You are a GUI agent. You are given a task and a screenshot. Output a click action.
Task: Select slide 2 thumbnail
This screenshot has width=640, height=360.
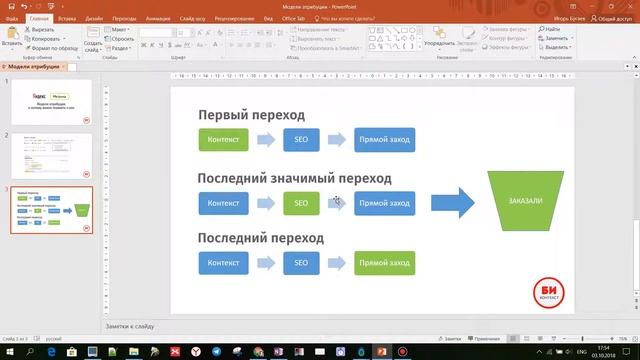[51, 156]
